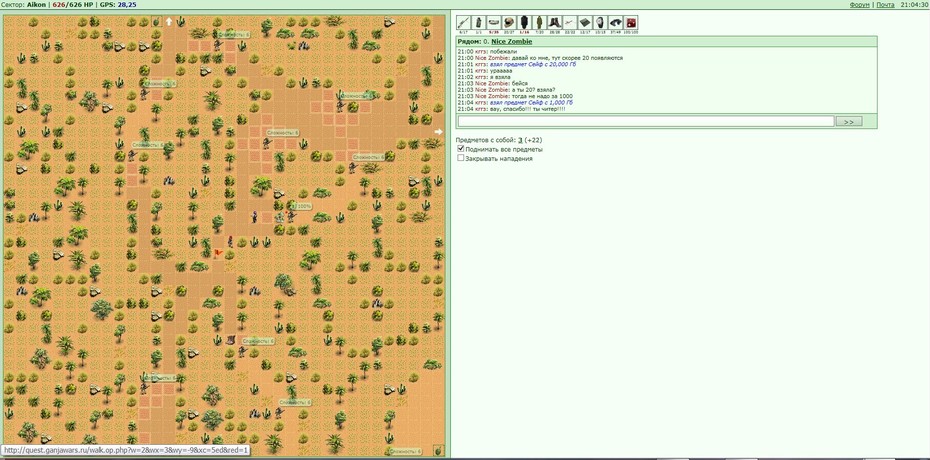Click the goggles equipment slot icon
This screenshot has width=930, height=460.
[x=494, y=23]
